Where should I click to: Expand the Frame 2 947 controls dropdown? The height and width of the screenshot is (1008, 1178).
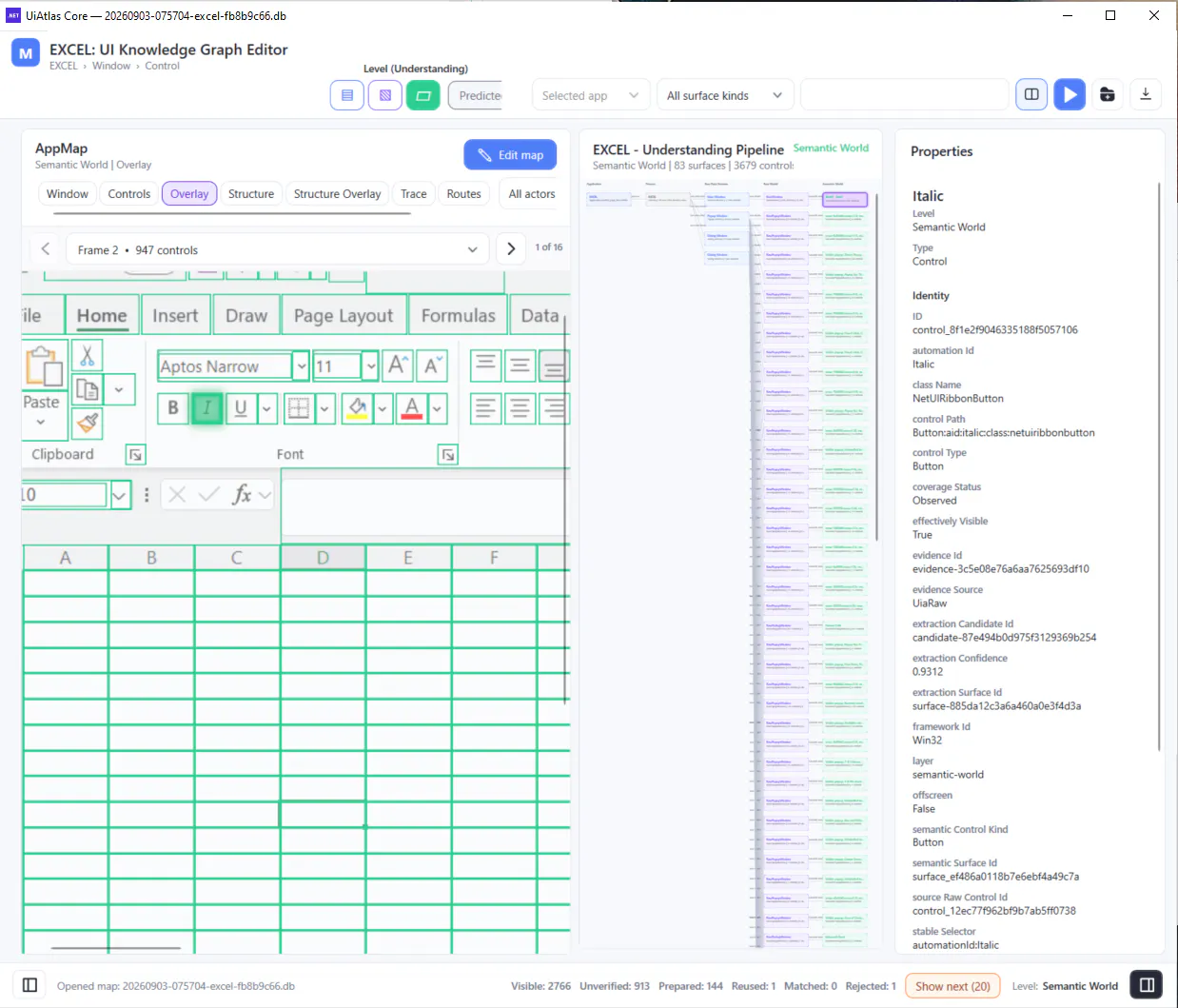(x=277, y=249)
